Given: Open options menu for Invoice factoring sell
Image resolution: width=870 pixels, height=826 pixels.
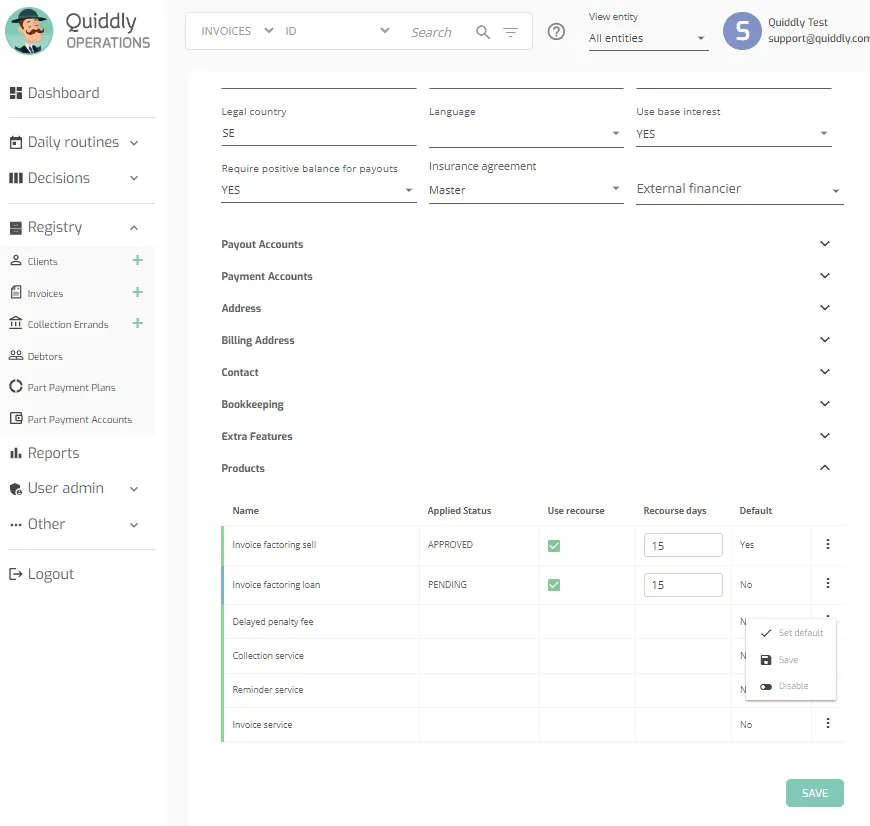Looking at the screenshot, I should (x=827, y=544).
